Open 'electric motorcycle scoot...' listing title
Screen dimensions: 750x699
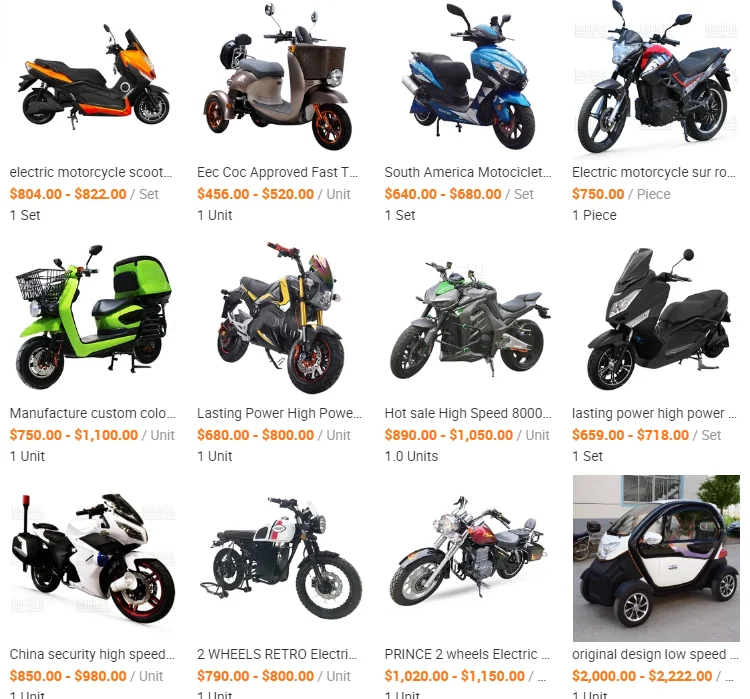(x=91, y=172)
